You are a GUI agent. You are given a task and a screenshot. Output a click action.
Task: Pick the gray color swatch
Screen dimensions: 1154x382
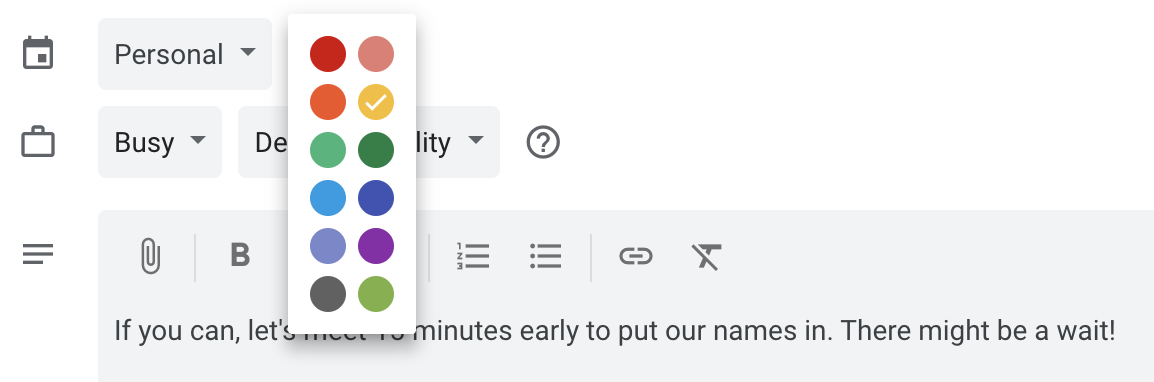pyautogui.click(x=328, y=294)
